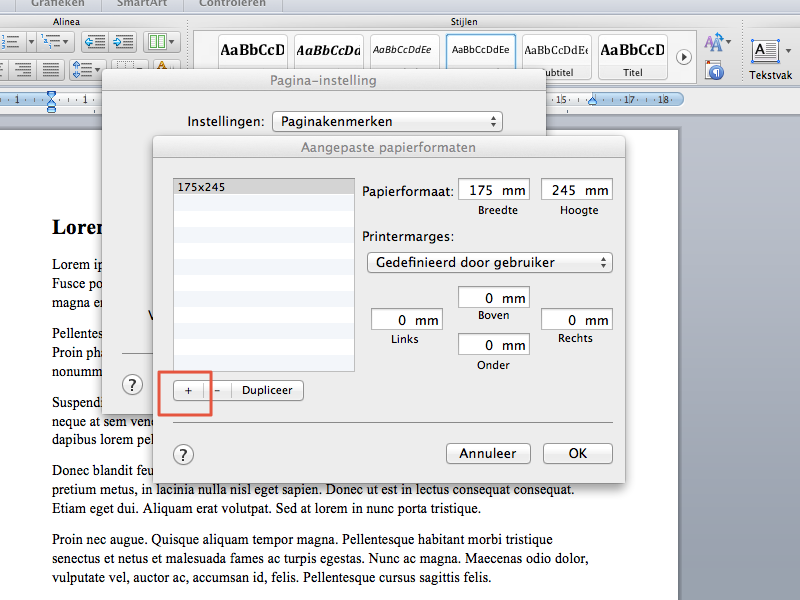Open the Tekstvak dropdown arrow

[788, 51]
